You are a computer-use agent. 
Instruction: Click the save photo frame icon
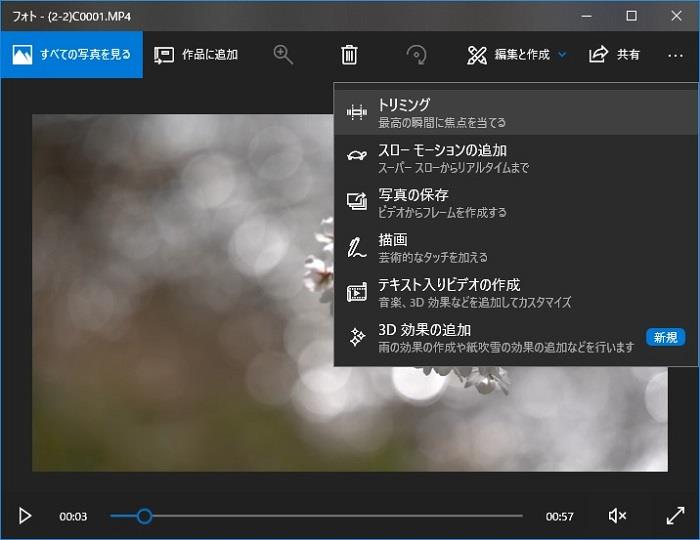tap(357, 201)
